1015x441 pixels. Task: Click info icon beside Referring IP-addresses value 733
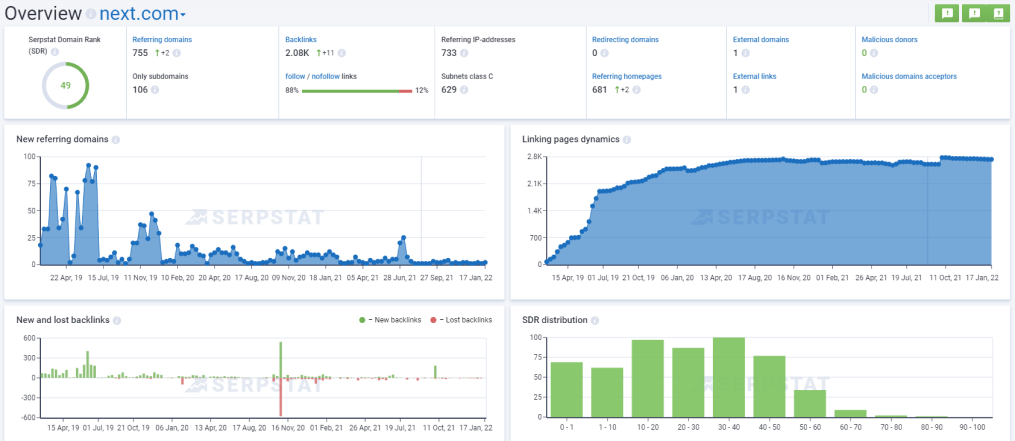coord(464,53)
